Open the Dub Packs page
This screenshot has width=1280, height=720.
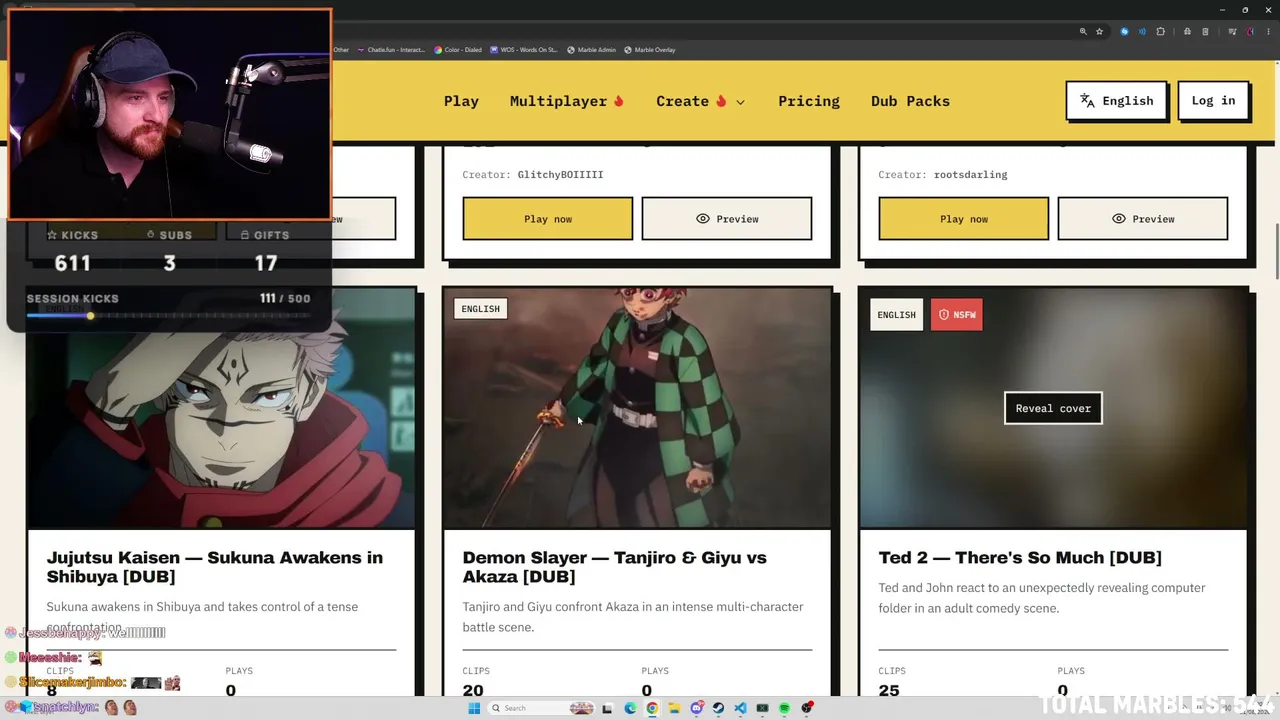click(910, 101)
